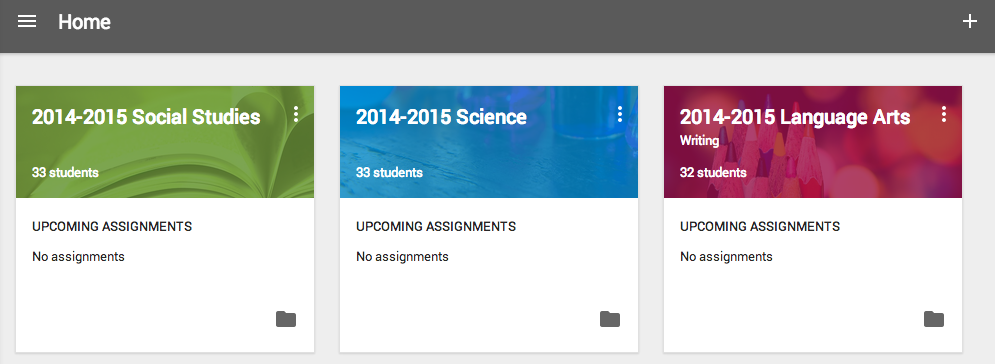Click the plus icon to add class
Viewport: 995px width, 364px height.
(x=969, y=22)
